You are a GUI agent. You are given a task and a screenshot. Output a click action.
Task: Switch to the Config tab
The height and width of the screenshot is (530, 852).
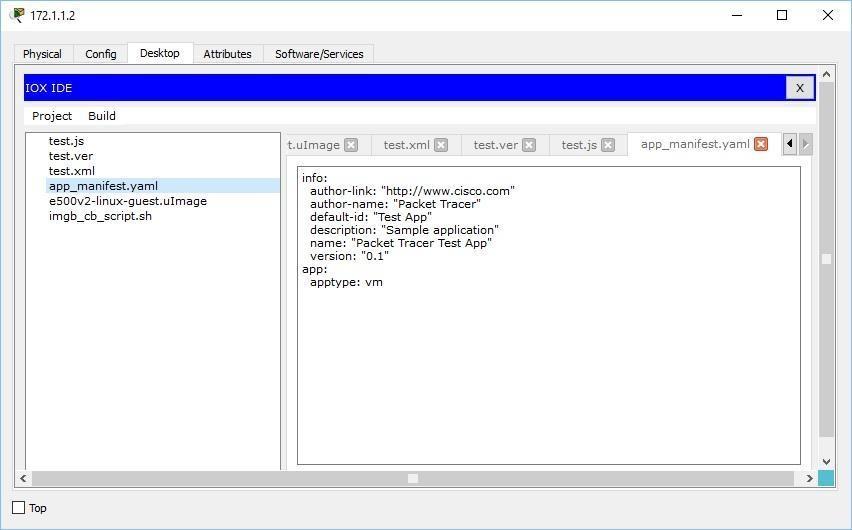pyautogui.click(x=101, y=54)
